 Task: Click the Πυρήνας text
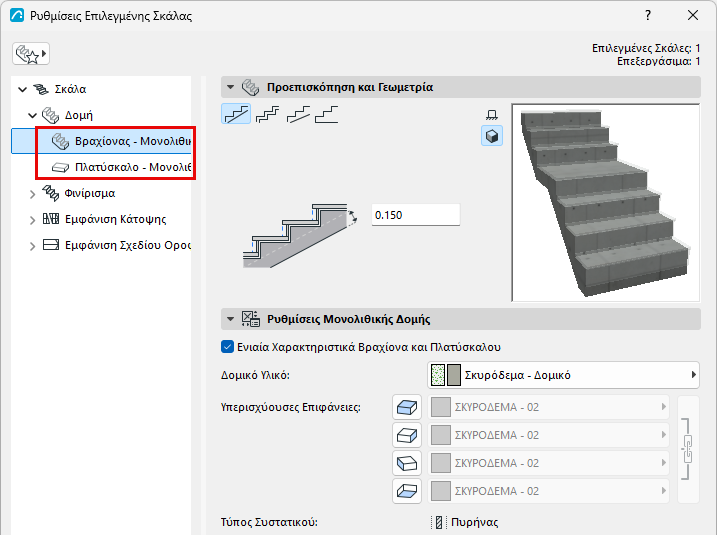[475, 522]
